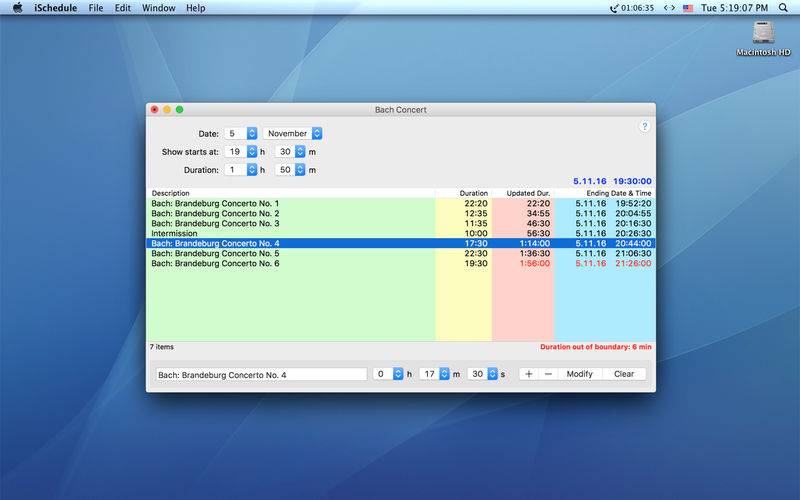Select row Brandeburg Concerto No. 5
Screen dimensions: 800x500
point(401,254)
